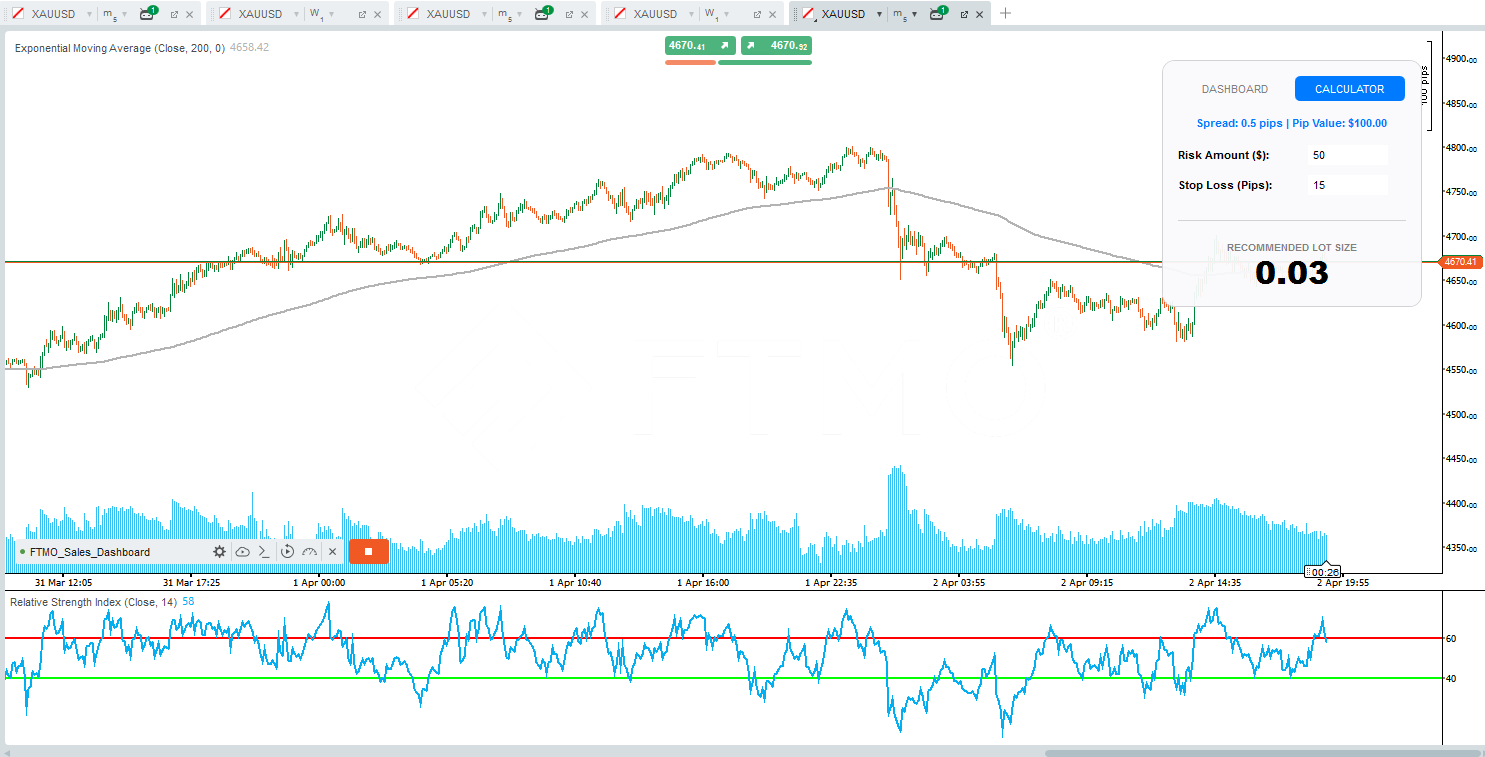Open the bot log console icon

click(264, 552)
